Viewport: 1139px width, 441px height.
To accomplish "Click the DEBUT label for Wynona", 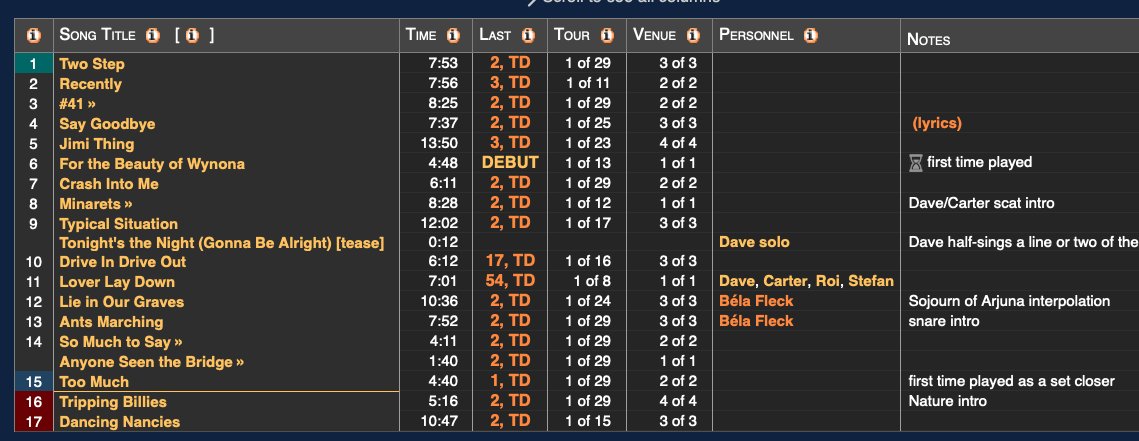I will pyautogui.click(x=510, y=163).
